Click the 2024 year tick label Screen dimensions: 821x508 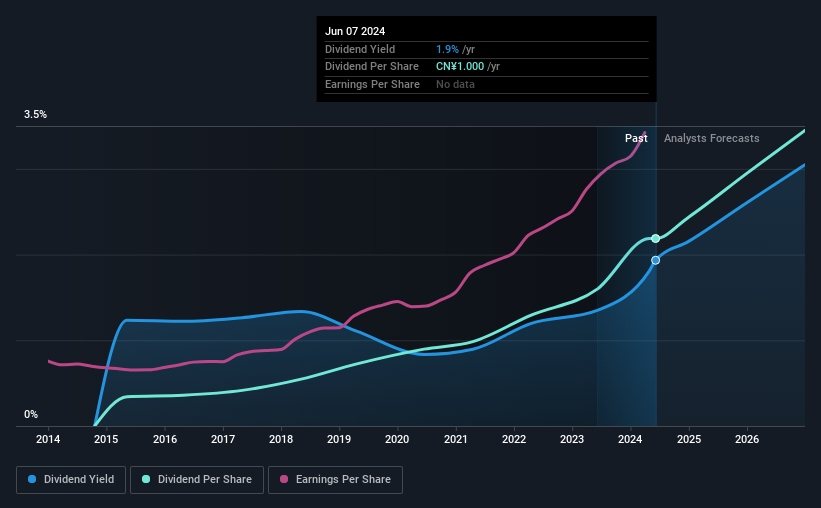click(x=630, y=439)
